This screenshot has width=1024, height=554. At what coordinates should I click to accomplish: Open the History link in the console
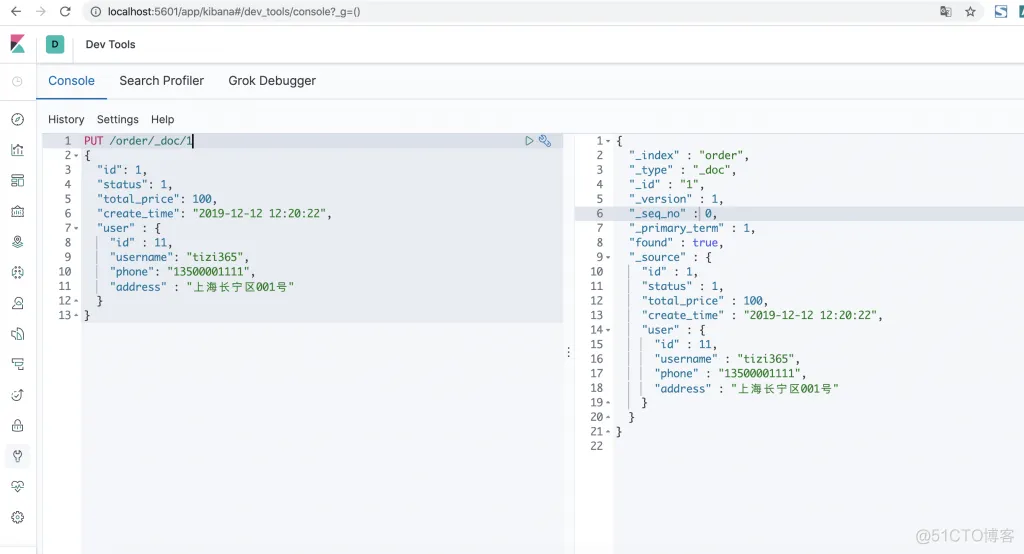point(66,119)
